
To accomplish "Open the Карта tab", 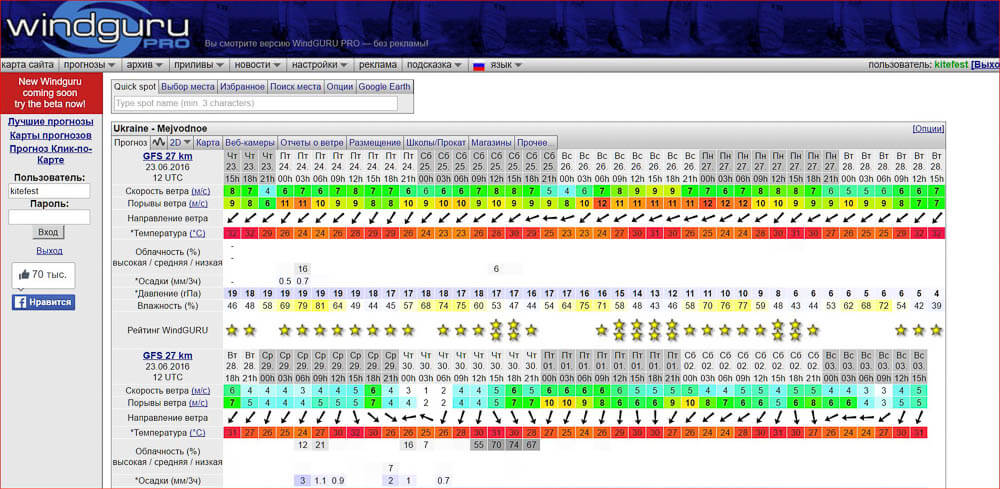I will tap(208, 142).
